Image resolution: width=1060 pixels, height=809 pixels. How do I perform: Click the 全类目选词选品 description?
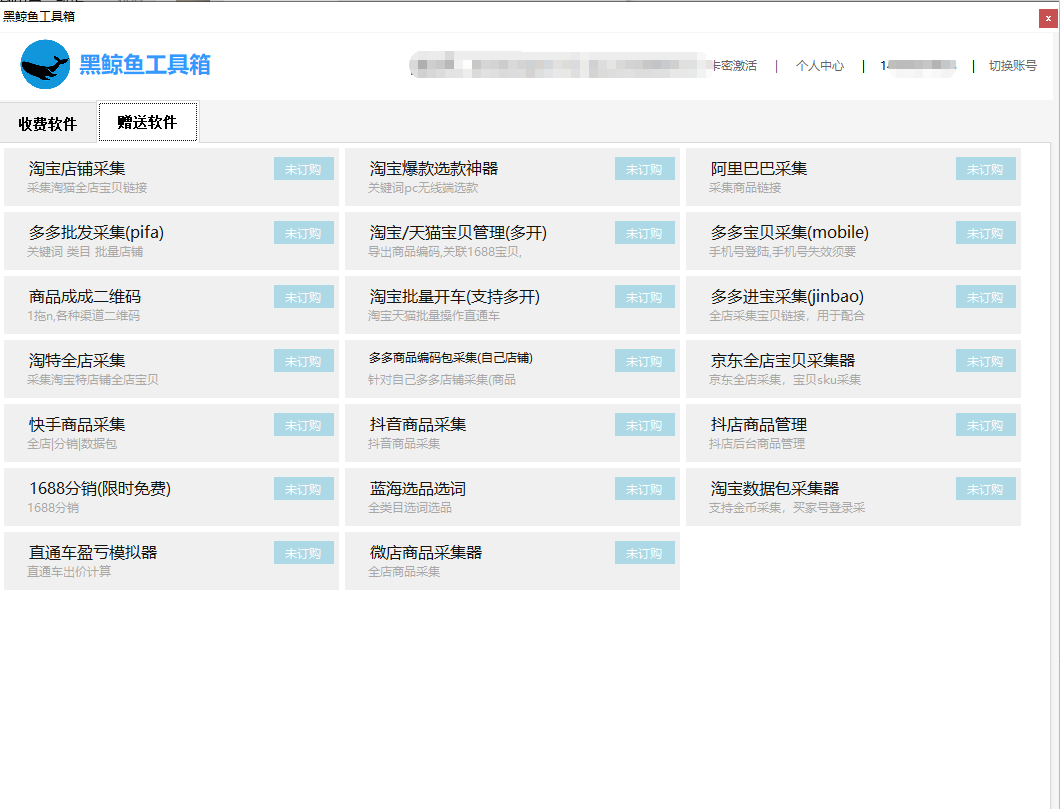point(410,508)
